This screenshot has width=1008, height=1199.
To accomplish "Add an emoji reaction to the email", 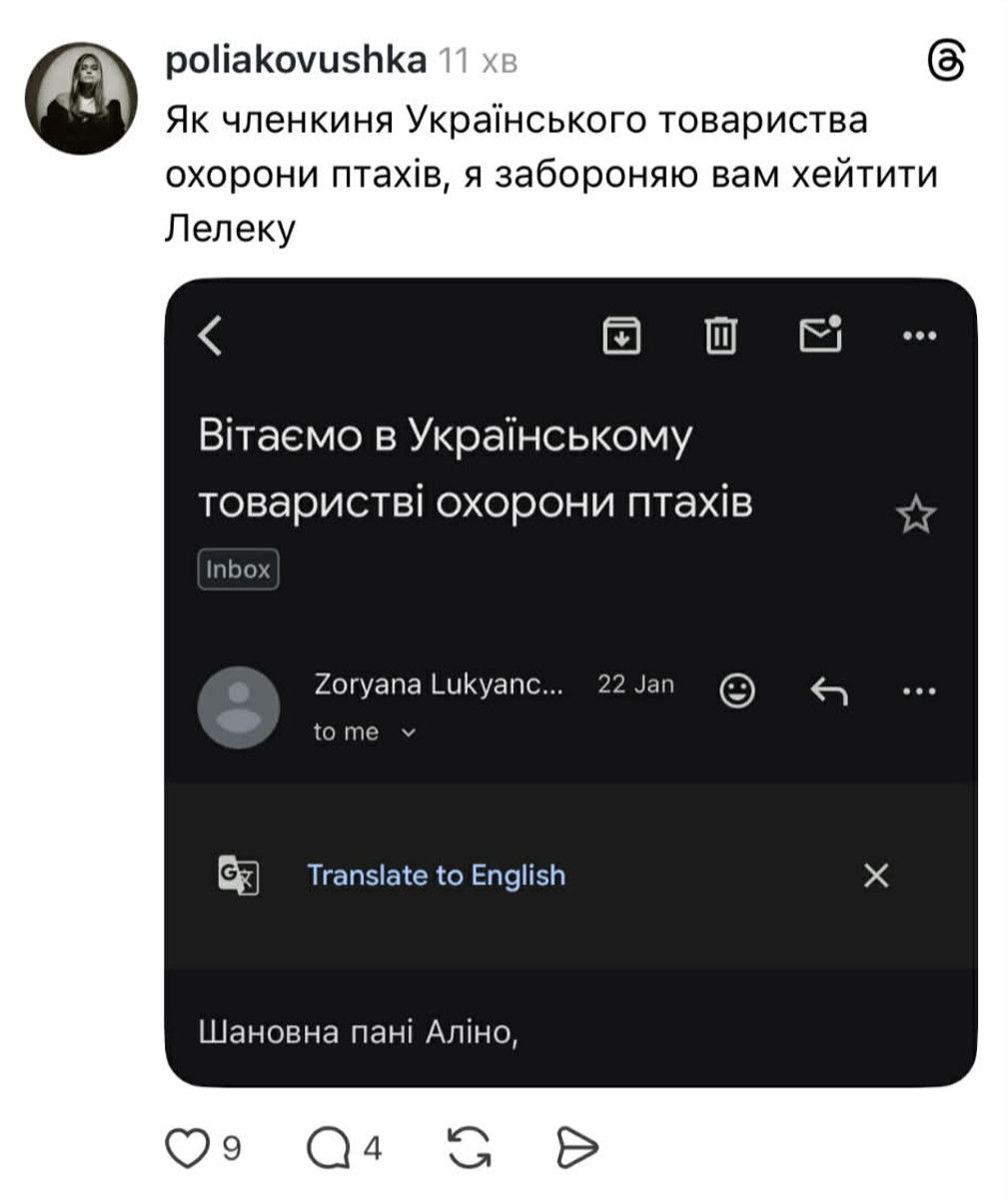I will click(738, 689).
